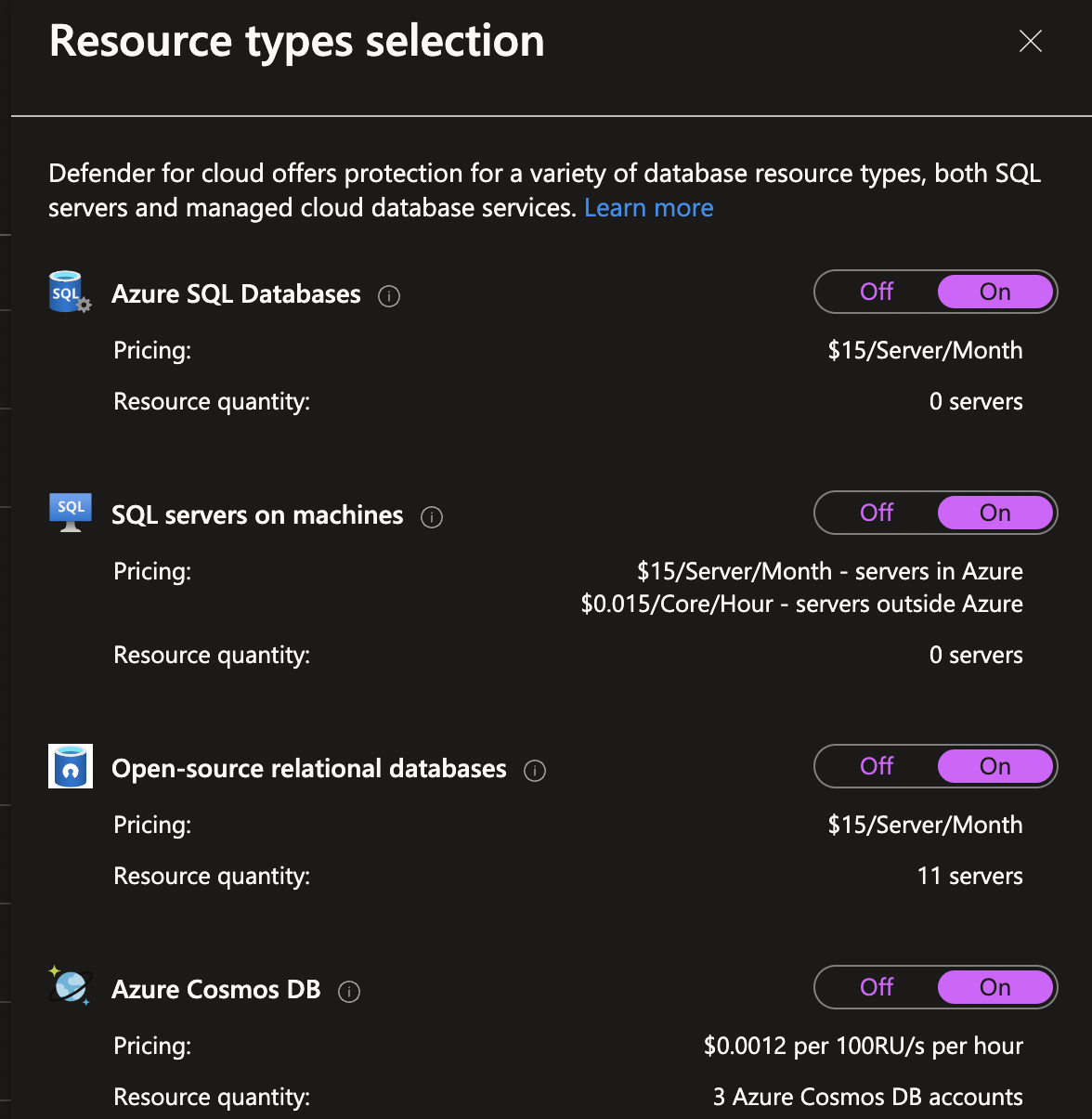Open the info tooltip beside Azure SQL Databases
The width and height of the screenshot is (1092, 1119).
coord(389,295)
